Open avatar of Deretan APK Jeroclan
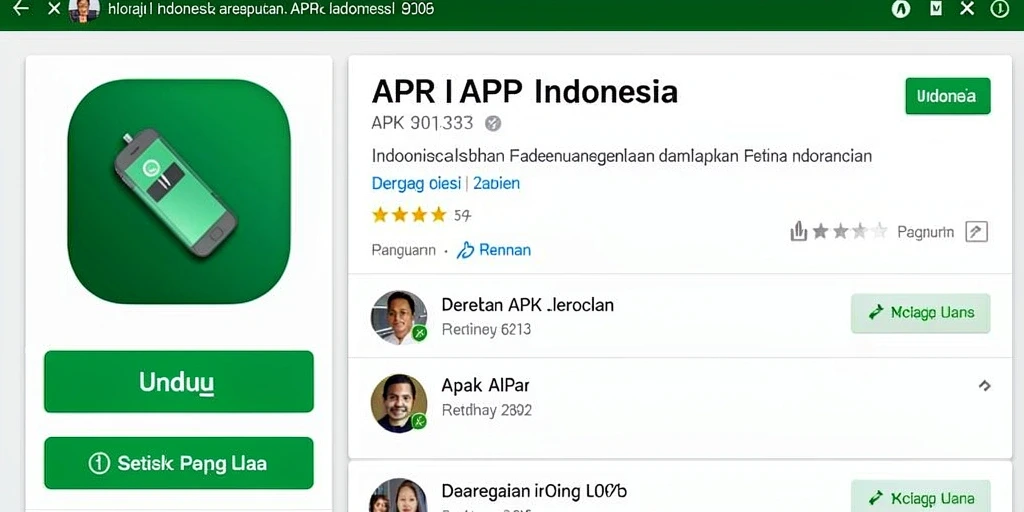Image resolution: width=1024 pixels, height=512 pixels. (x=399, y=317)
